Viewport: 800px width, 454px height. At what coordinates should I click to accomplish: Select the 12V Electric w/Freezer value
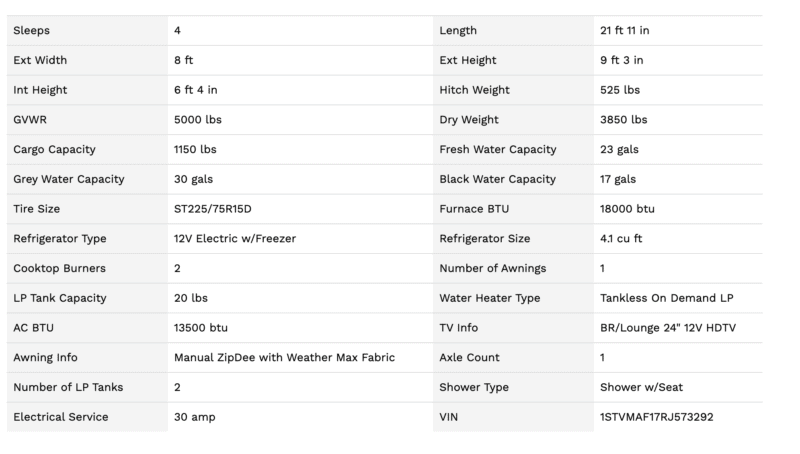tap(235, 239)
